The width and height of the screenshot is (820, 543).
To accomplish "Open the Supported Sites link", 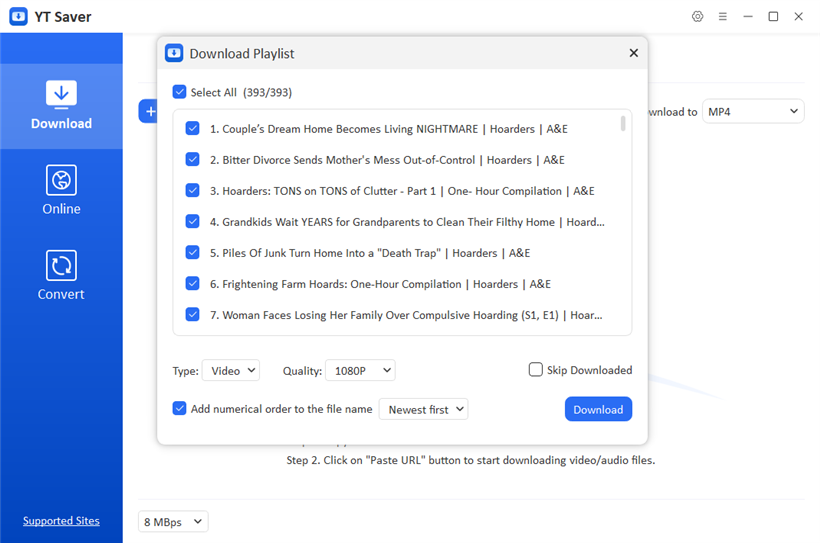I will (x=61, y=521).
